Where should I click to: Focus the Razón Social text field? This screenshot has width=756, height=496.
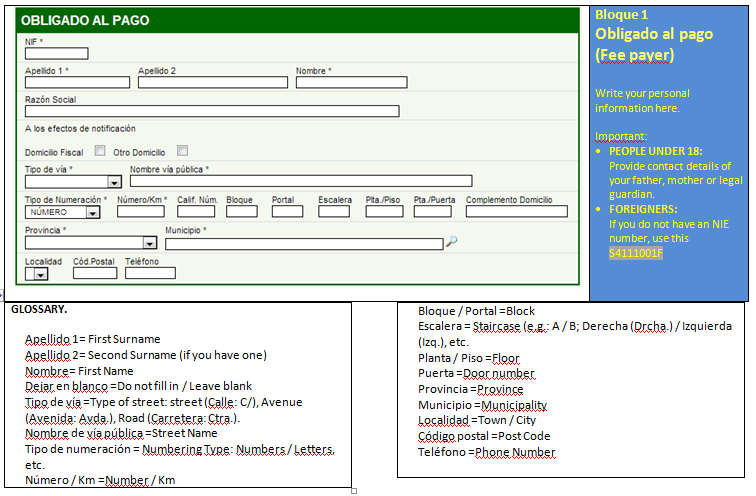[211, 111]
